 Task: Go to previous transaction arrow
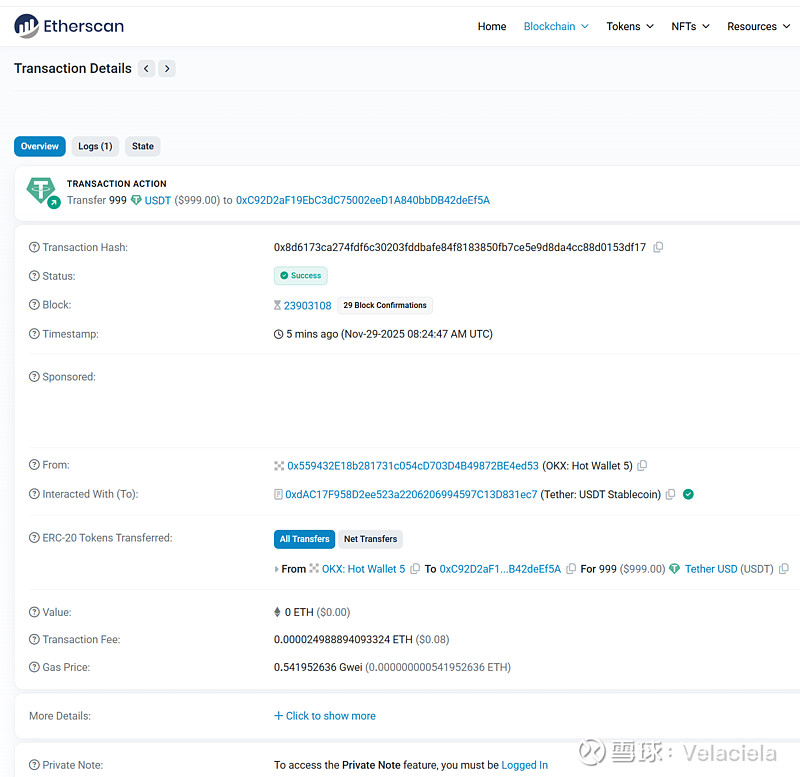point(146,68)
